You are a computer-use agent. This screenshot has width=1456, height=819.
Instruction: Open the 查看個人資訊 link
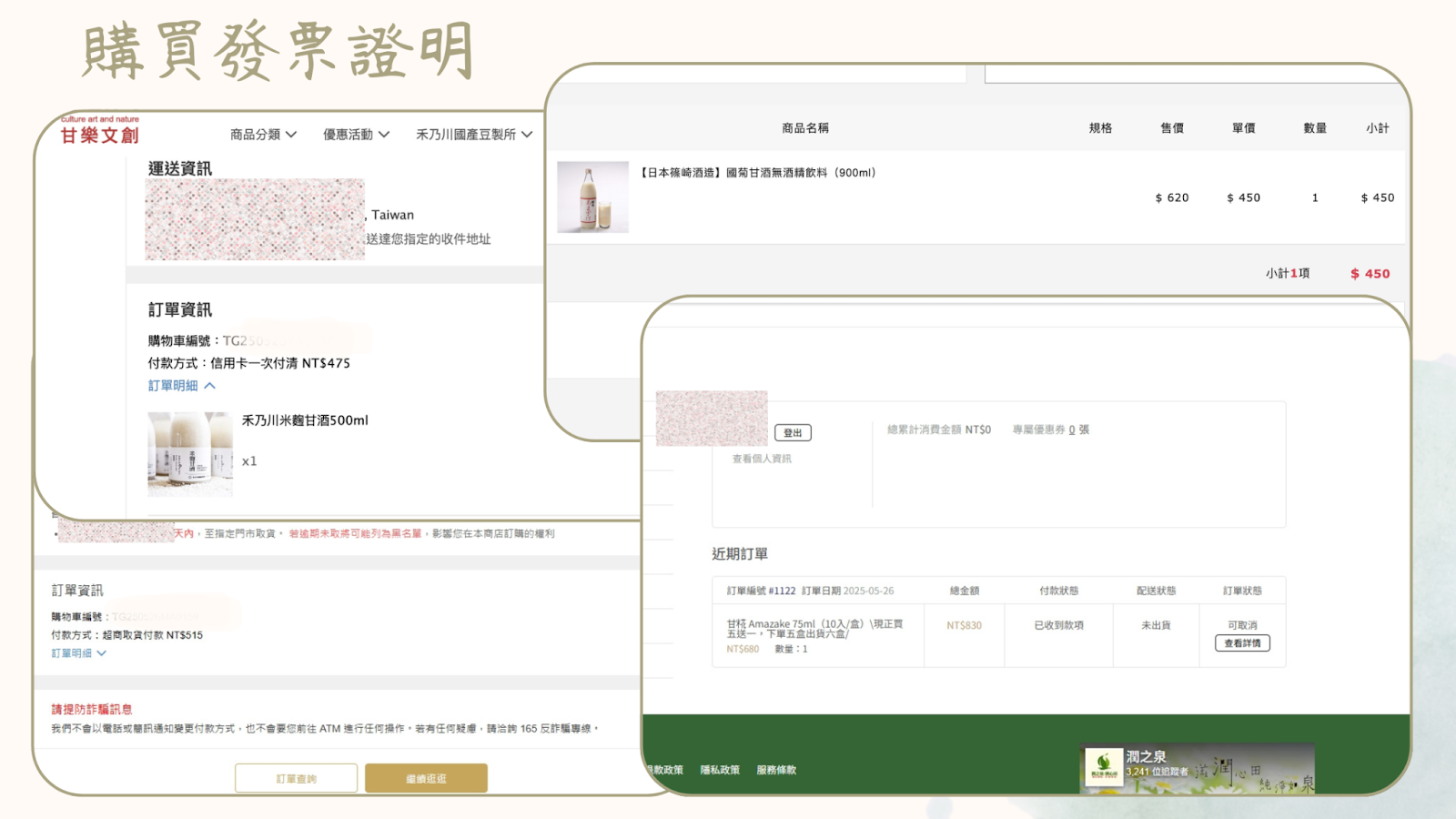pyautogui.click(x=763, y=459)
